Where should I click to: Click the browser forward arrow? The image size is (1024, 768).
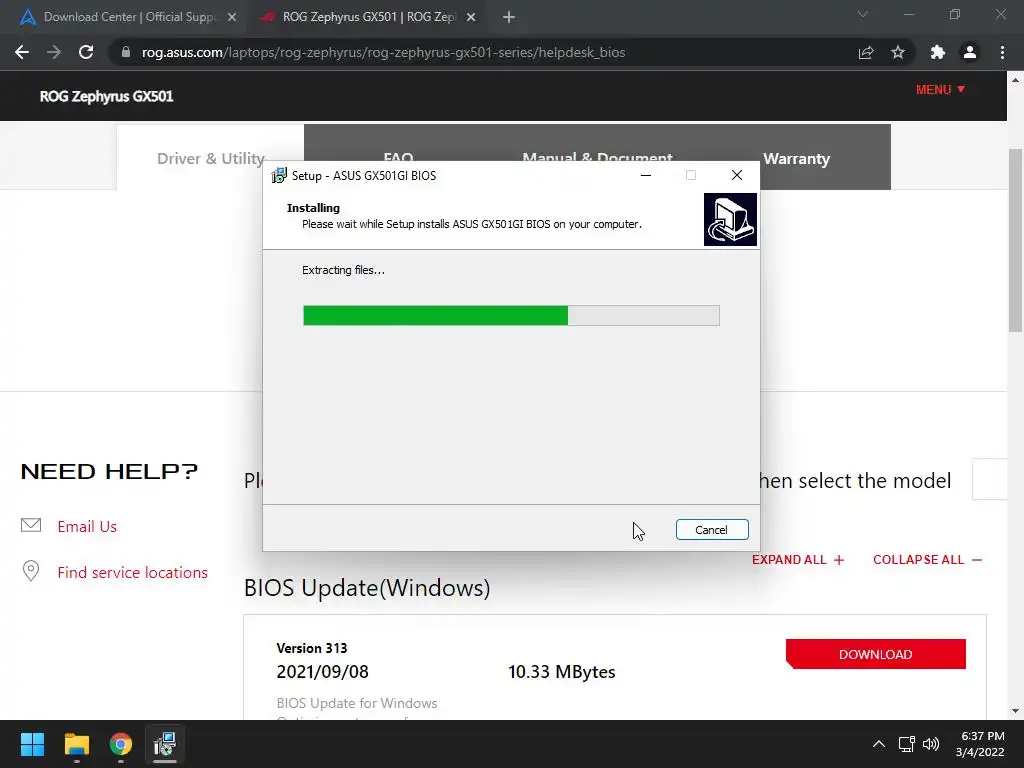click(54, 52)
